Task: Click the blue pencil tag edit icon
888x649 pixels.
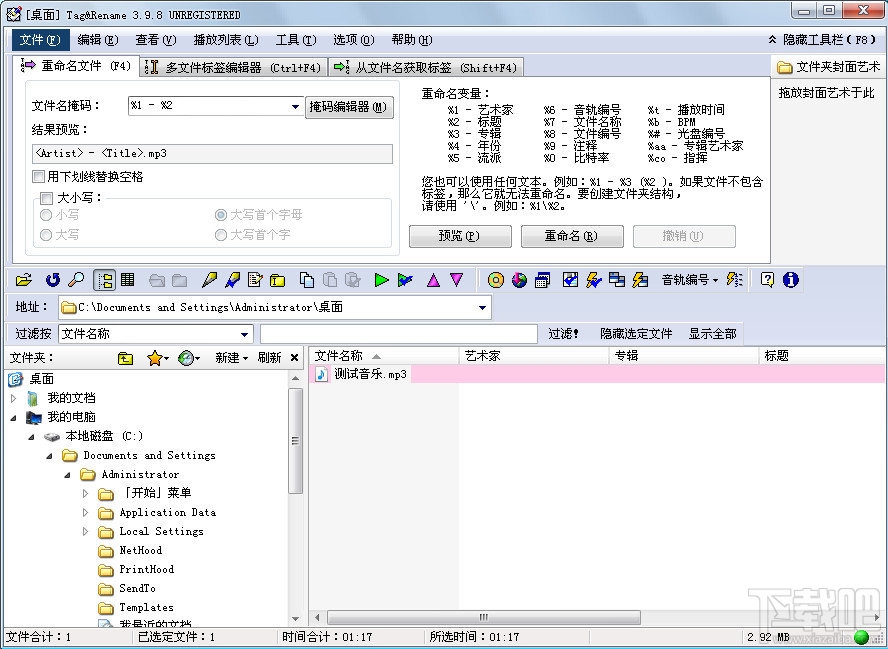Action: tap(232, 279)
